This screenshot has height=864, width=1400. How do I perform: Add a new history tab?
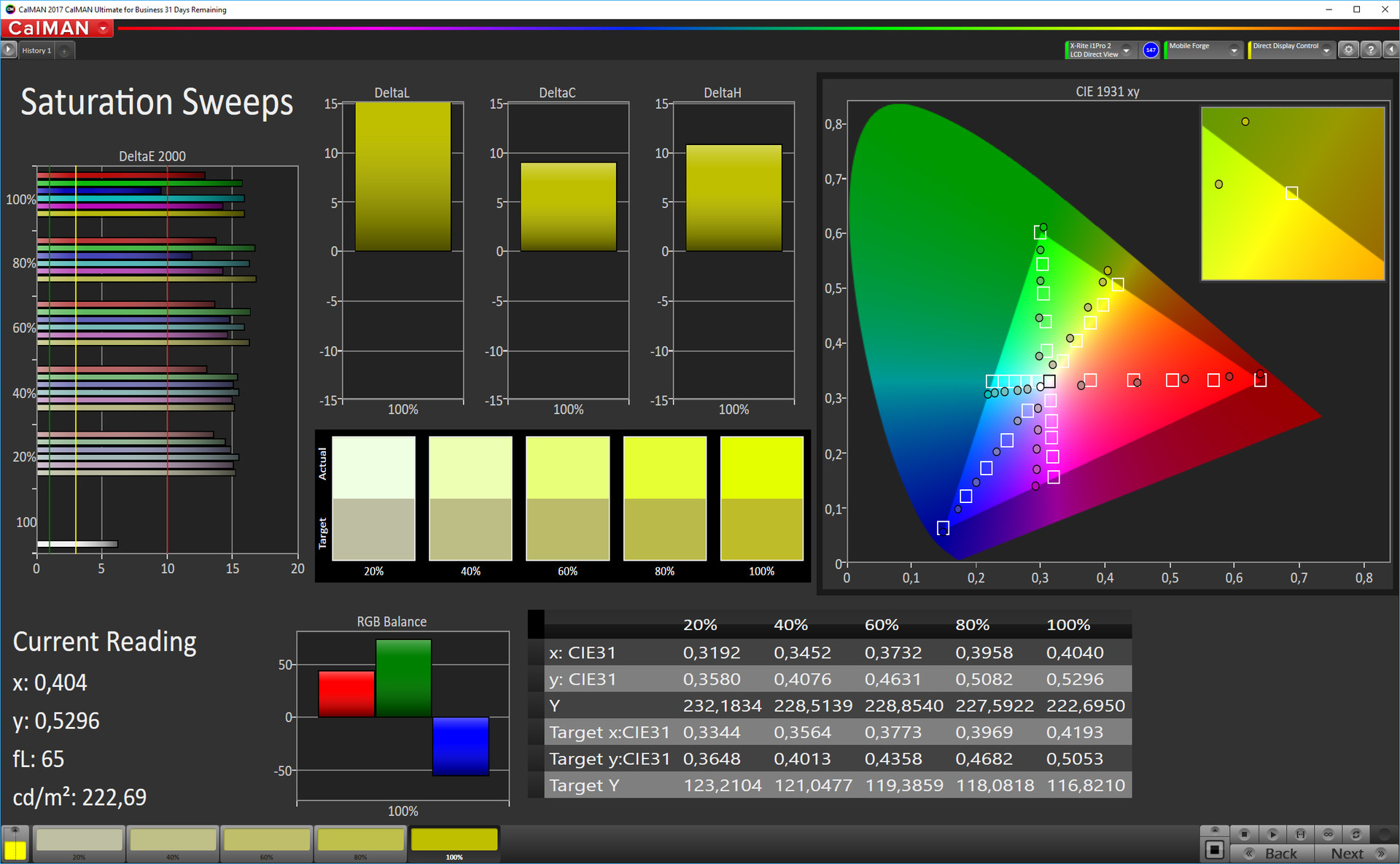coord(64,50)
